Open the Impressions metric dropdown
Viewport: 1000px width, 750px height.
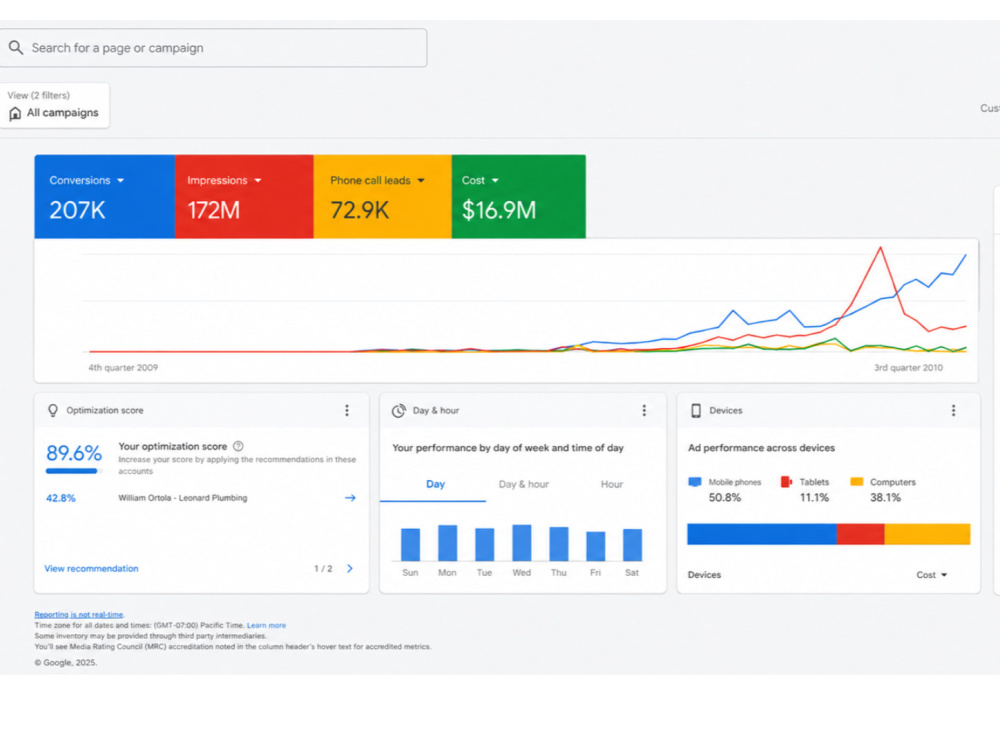258,180
